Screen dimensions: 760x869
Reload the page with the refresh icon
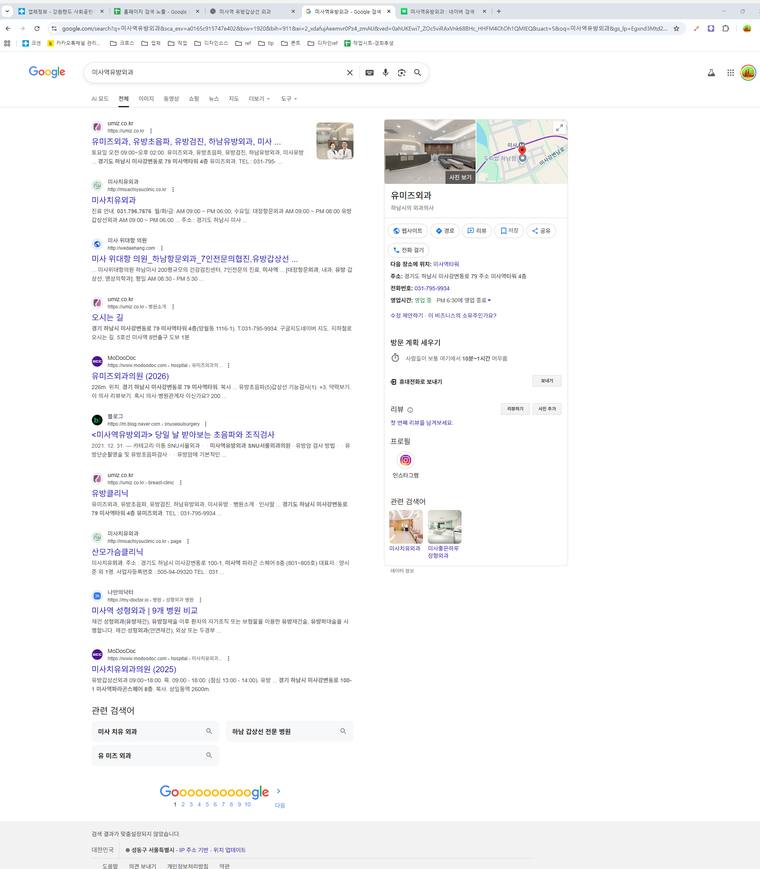37,28
